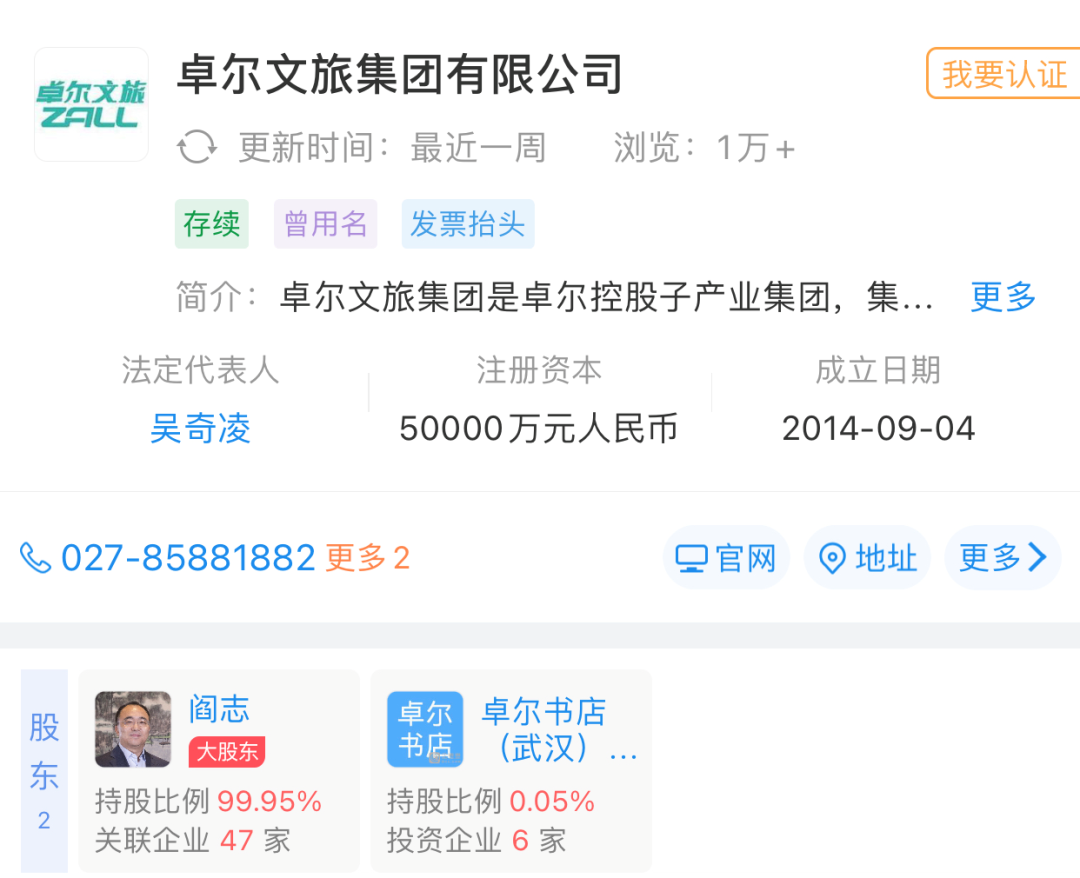Expand company intro with 更多 link
Screen dimensions: 1080x878
point(1003,297)
